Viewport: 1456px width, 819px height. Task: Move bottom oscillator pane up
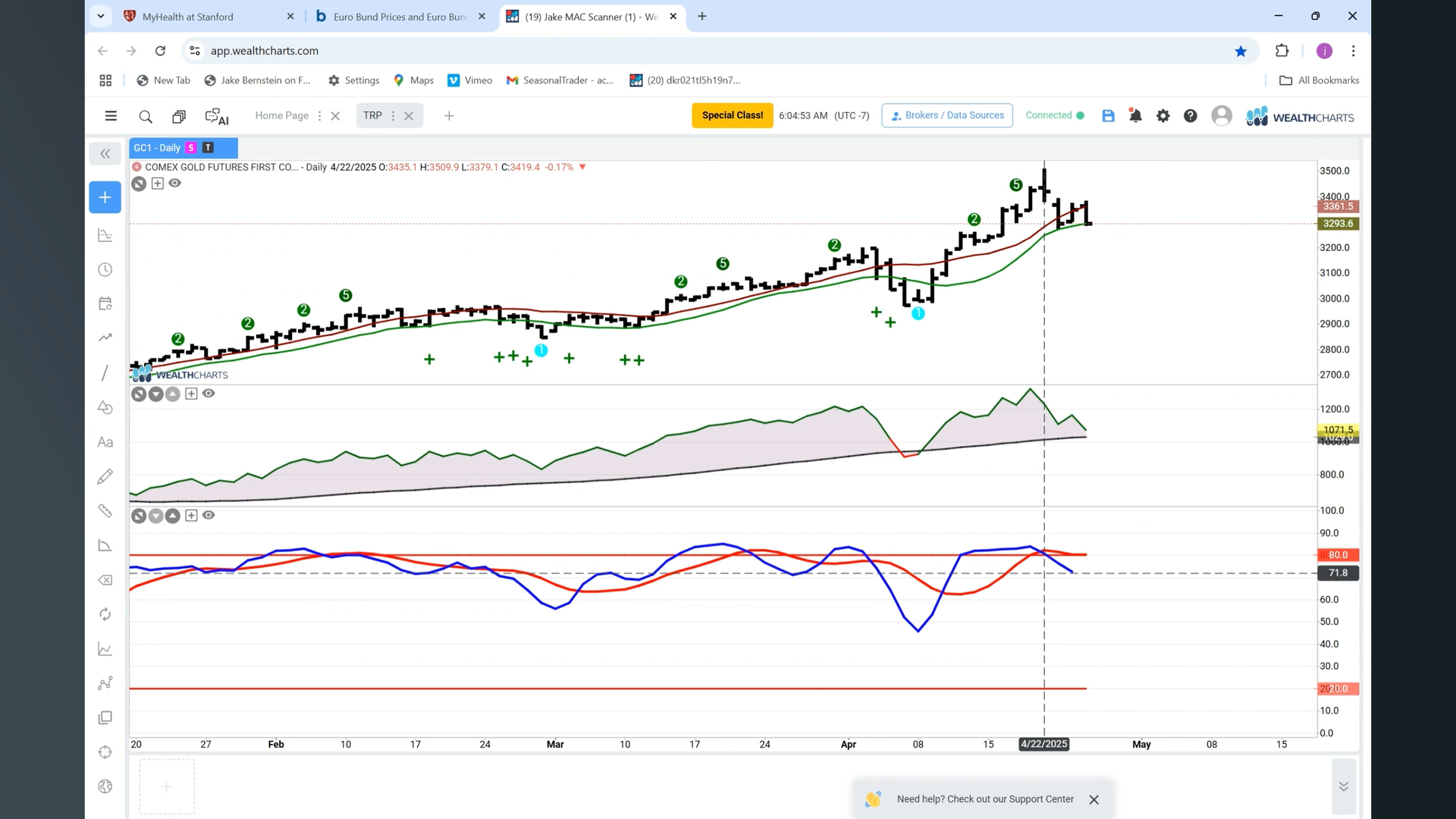click(173, 516)
